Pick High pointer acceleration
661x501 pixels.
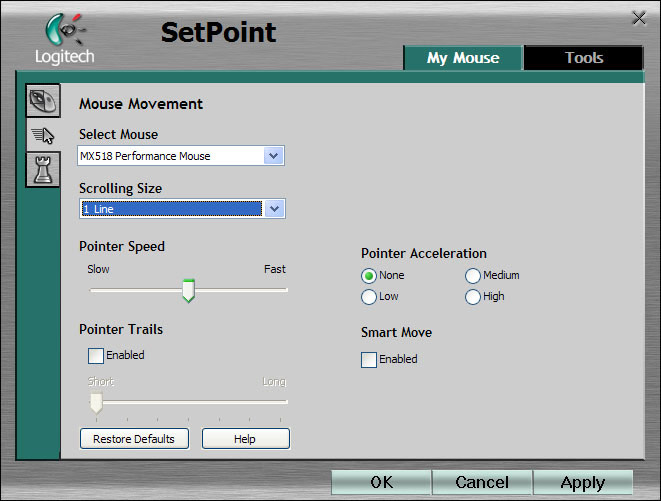473,297
